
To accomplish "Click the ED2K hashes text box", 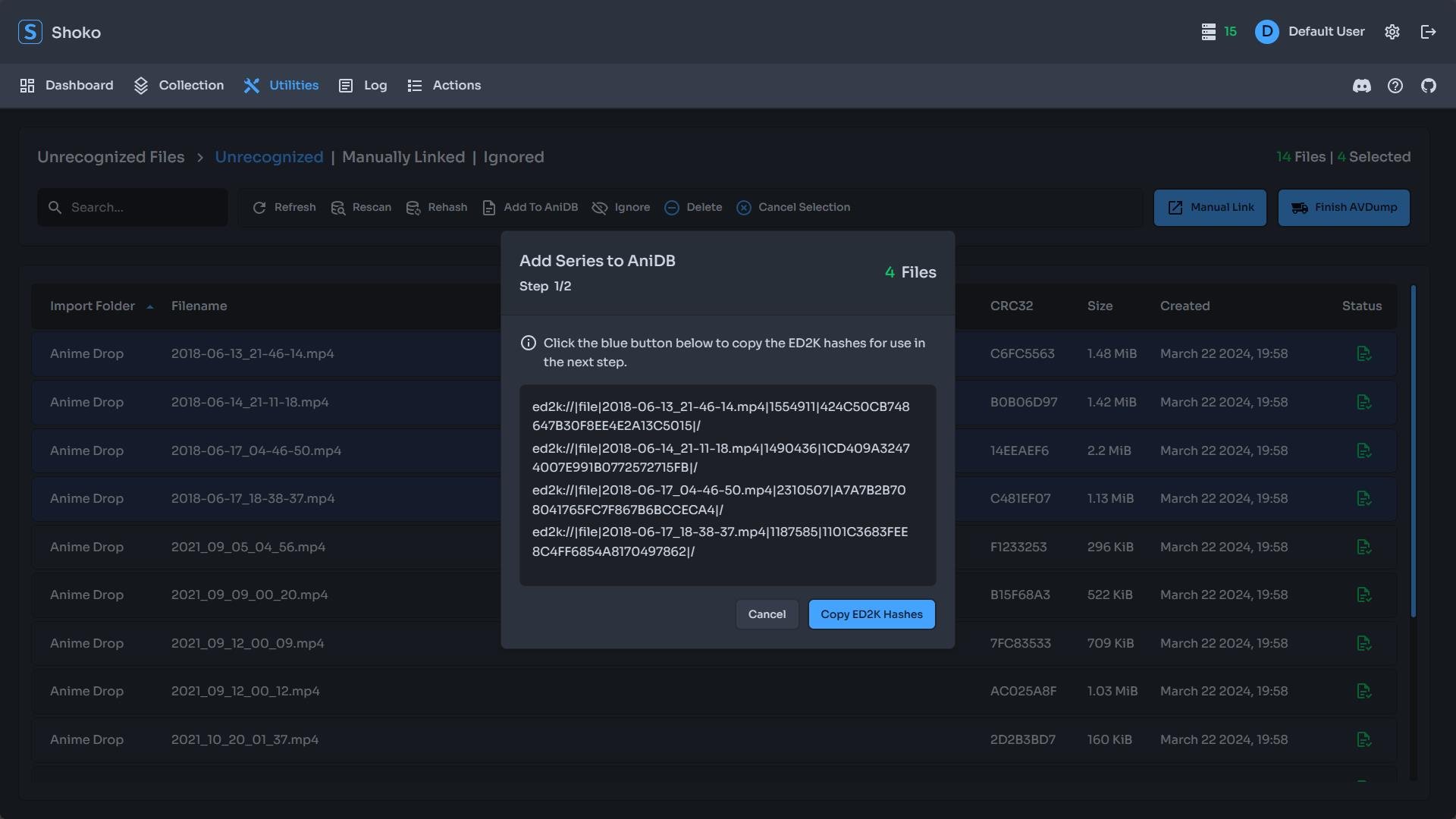I will (x=727, y=485).
